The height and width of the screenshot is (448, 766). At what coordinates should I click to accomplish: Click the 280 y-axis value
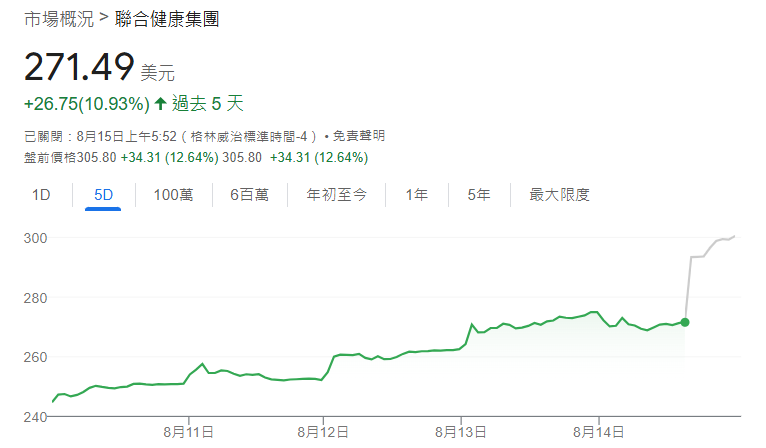coord(35,298)
